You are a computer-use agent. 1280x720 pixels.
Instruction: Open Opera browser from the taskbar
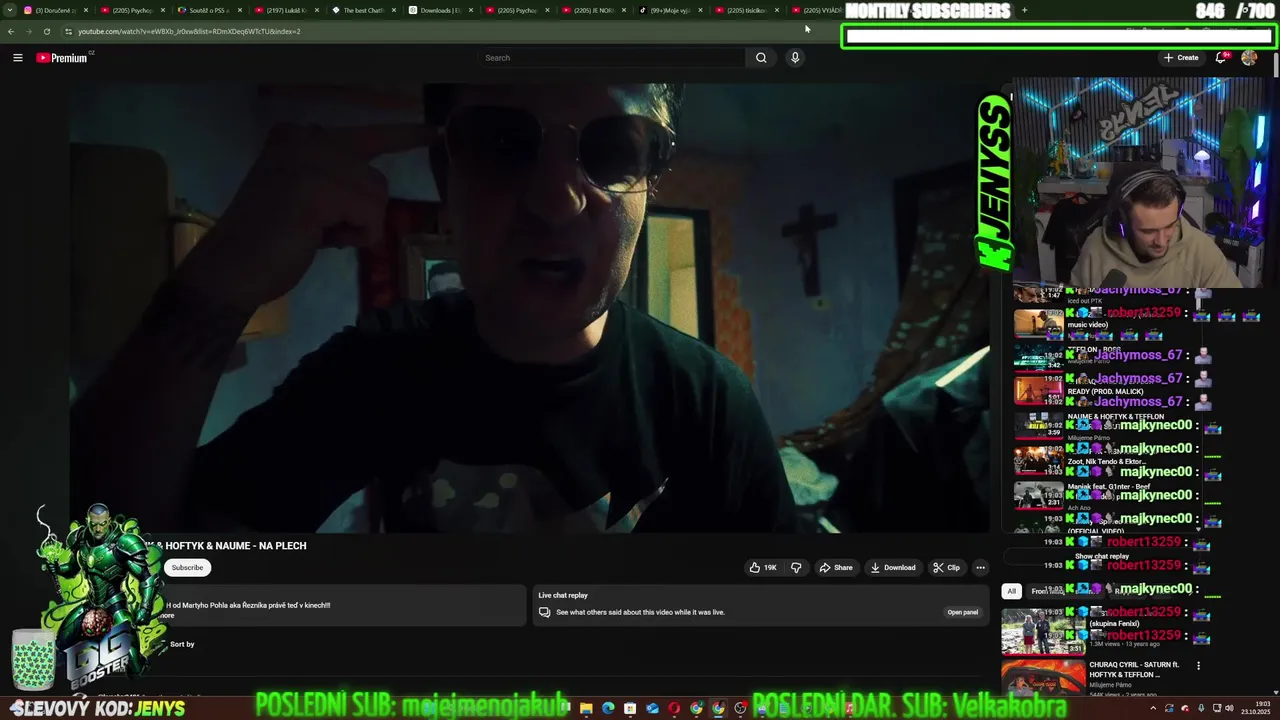tap(674, 708)
